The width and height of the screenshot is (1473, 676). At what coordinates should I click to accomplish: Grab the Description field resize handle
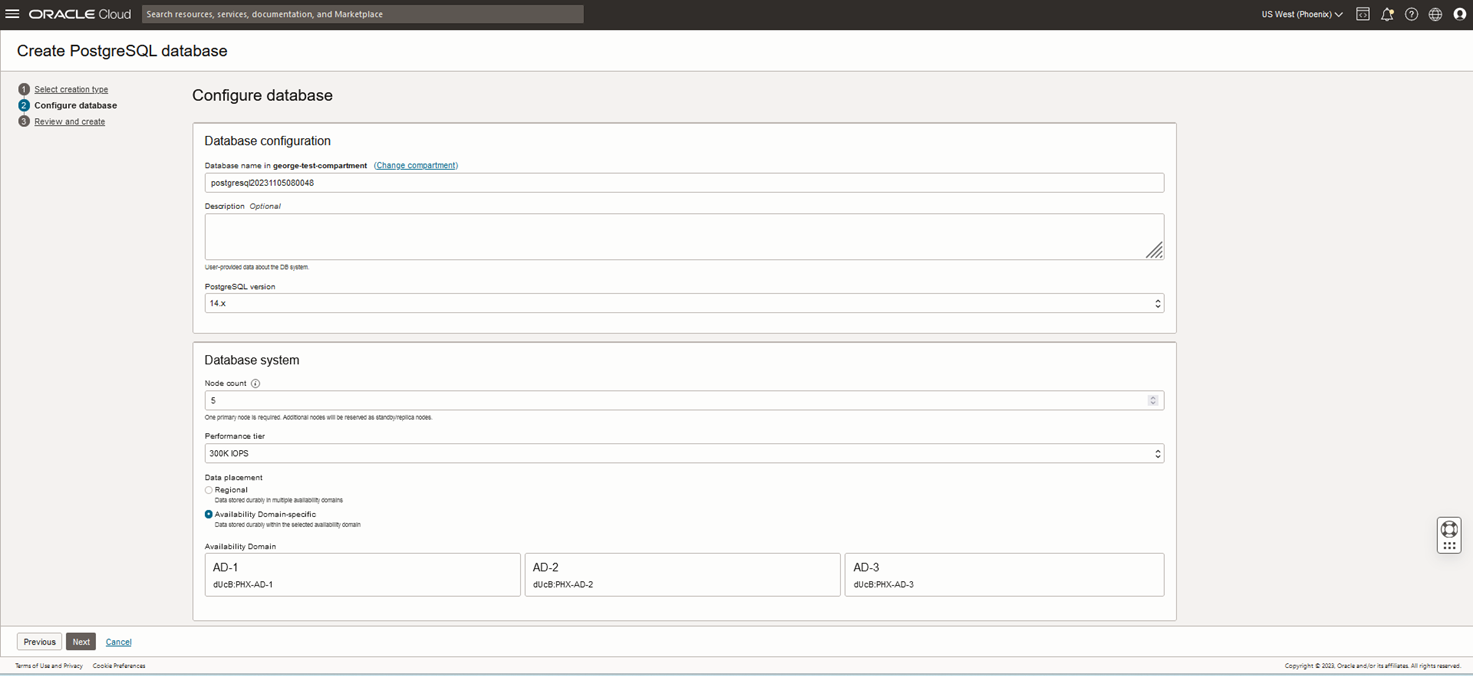coord(1154,250)
